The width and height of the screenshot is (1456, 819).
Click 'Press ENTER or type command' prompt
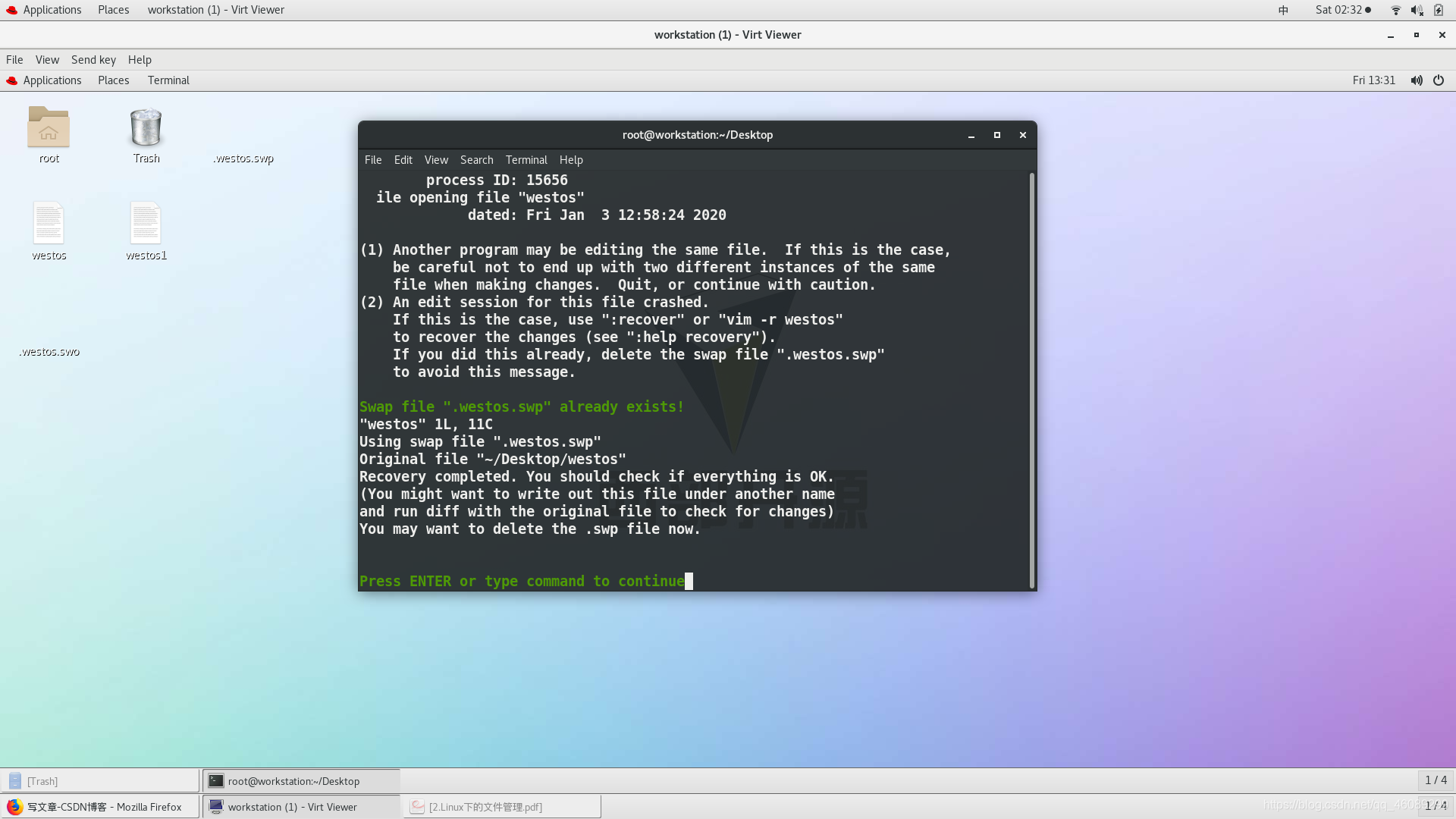[522, 582]
